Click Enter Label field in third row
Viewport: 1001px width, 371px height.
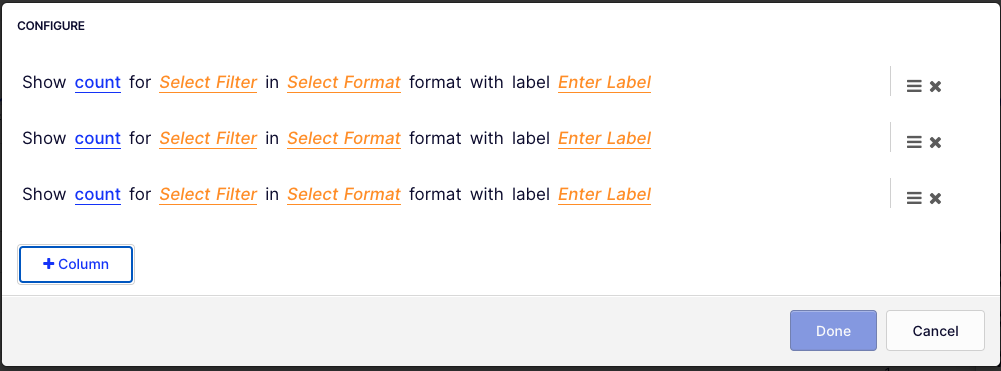(x=605, y=194)
